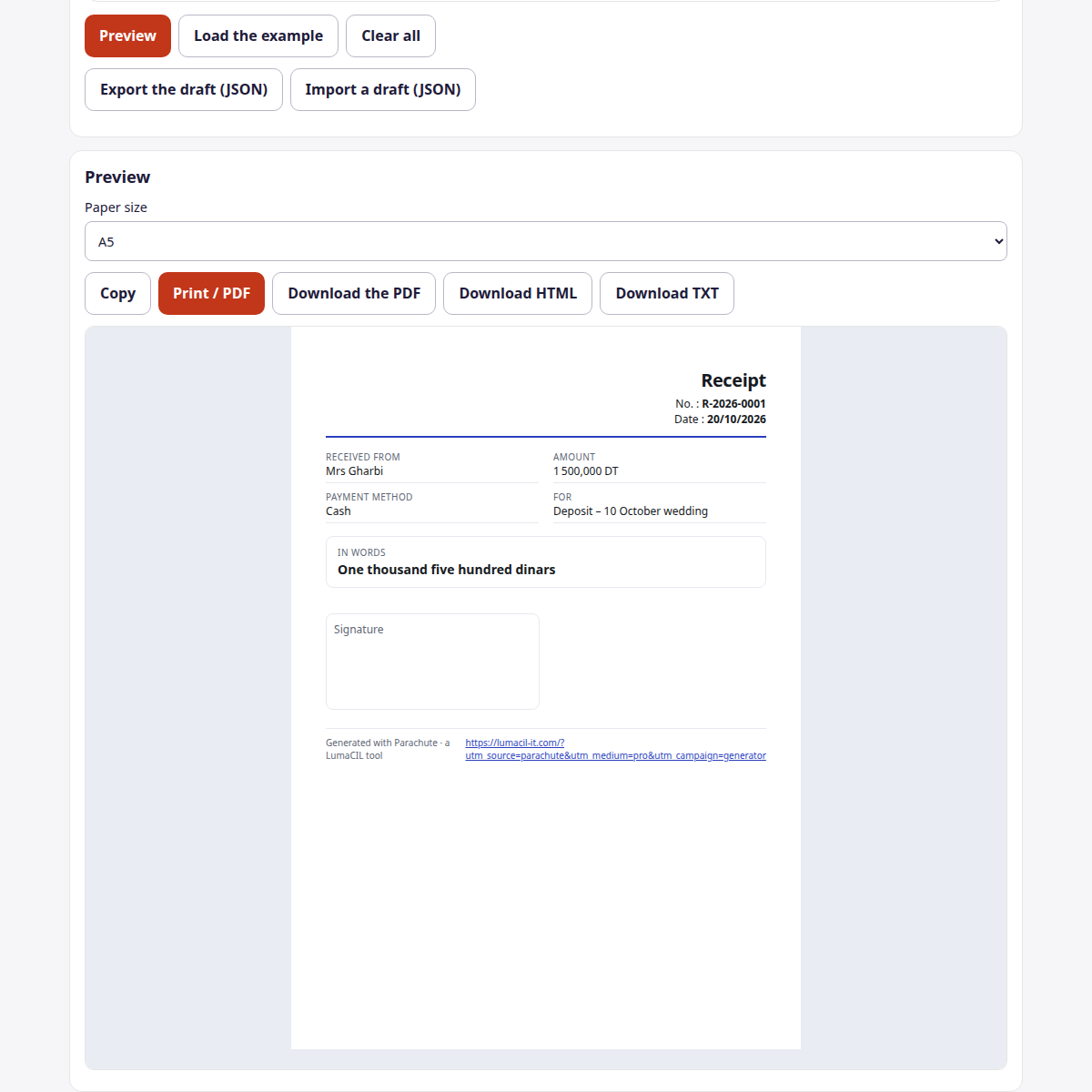Click the red Preview button
Screen dimensions: 1092x1092
127,36
